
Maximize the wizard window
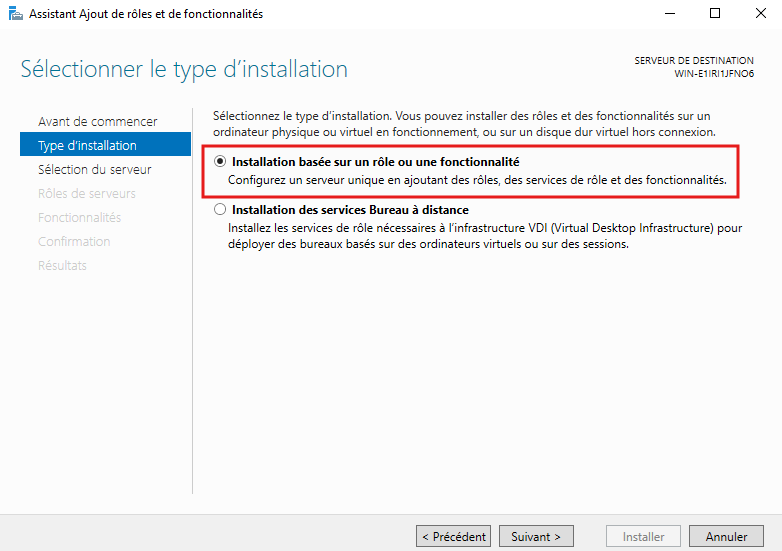click(715, 14)
